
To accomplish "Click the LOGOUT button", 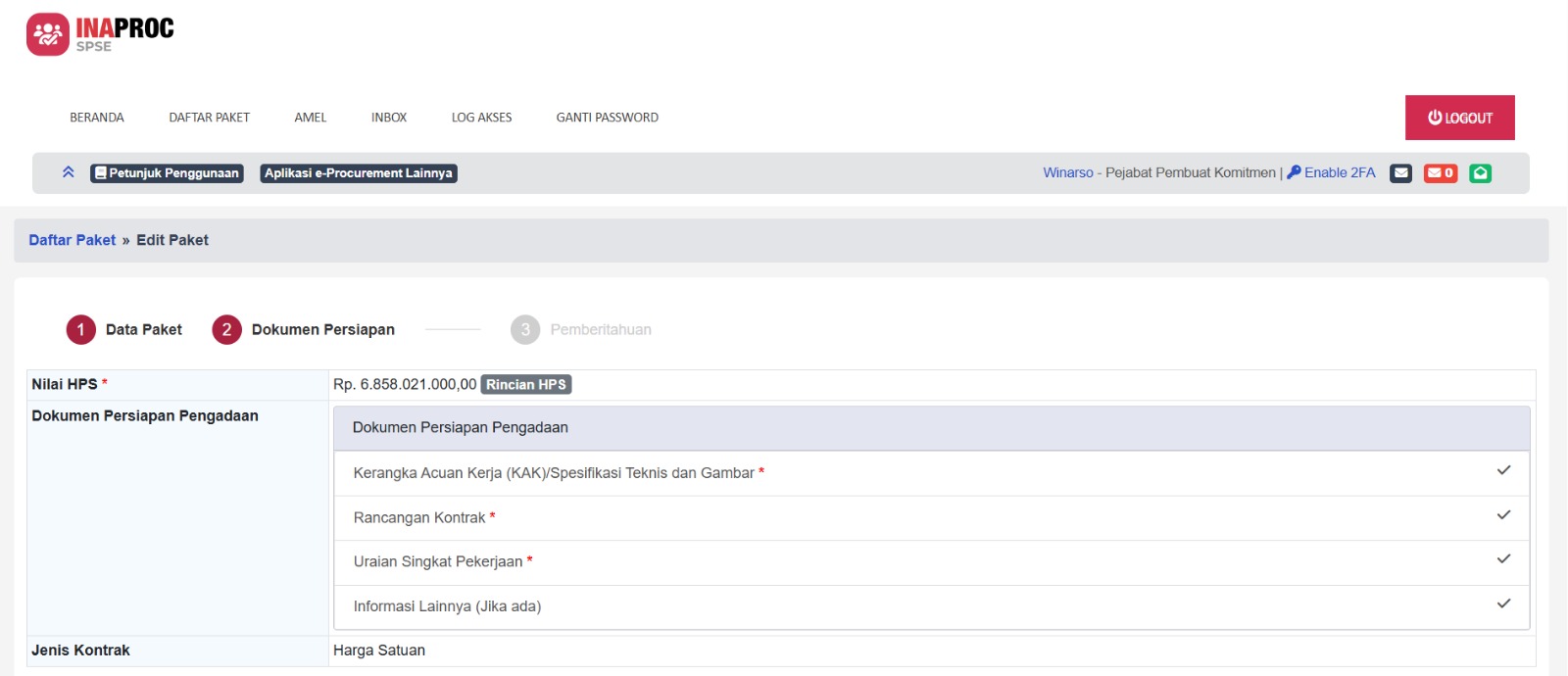I will (x=1459, y=118).
